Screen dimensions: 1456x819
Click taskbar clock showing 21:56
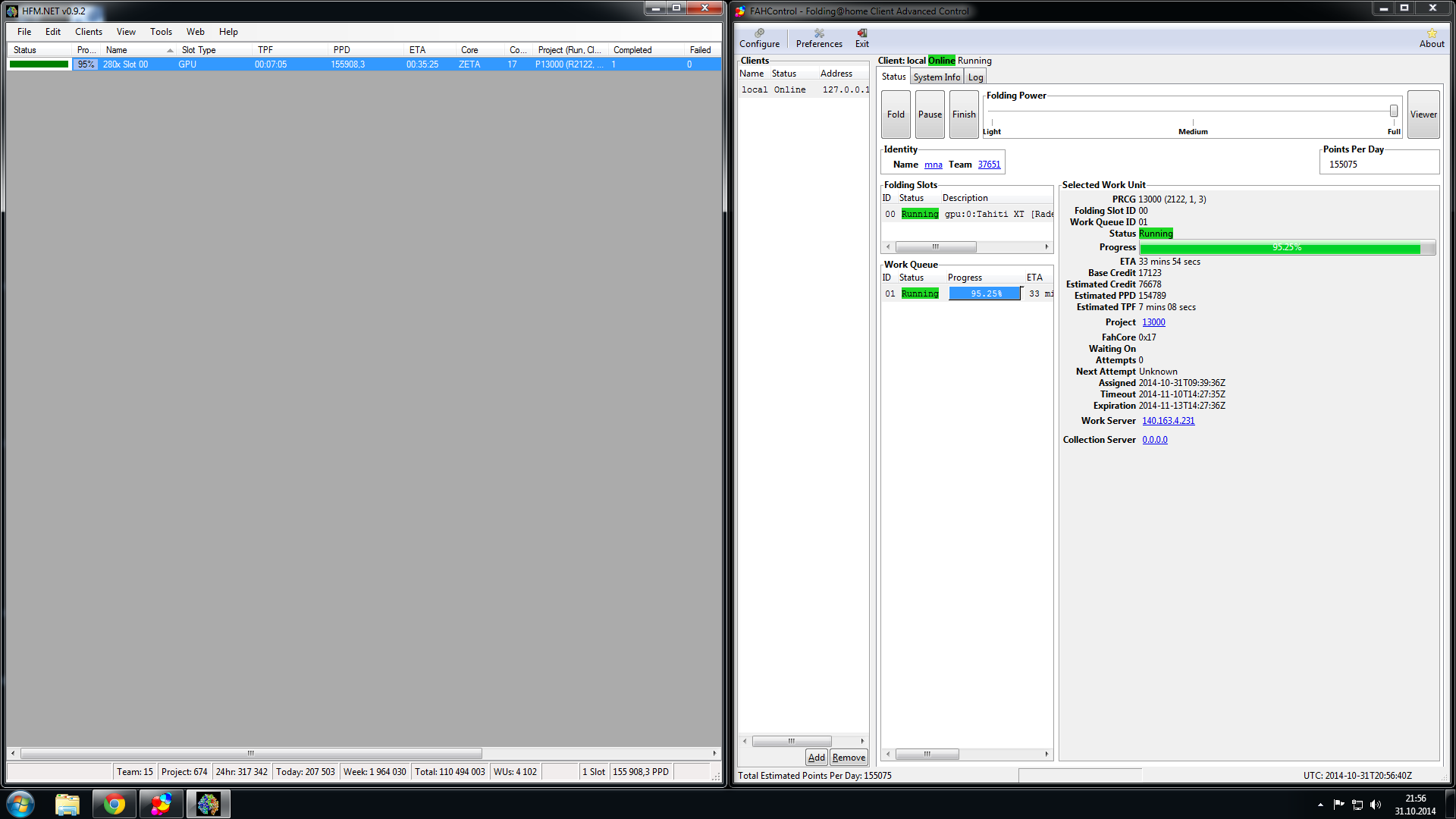(1415, 805)
